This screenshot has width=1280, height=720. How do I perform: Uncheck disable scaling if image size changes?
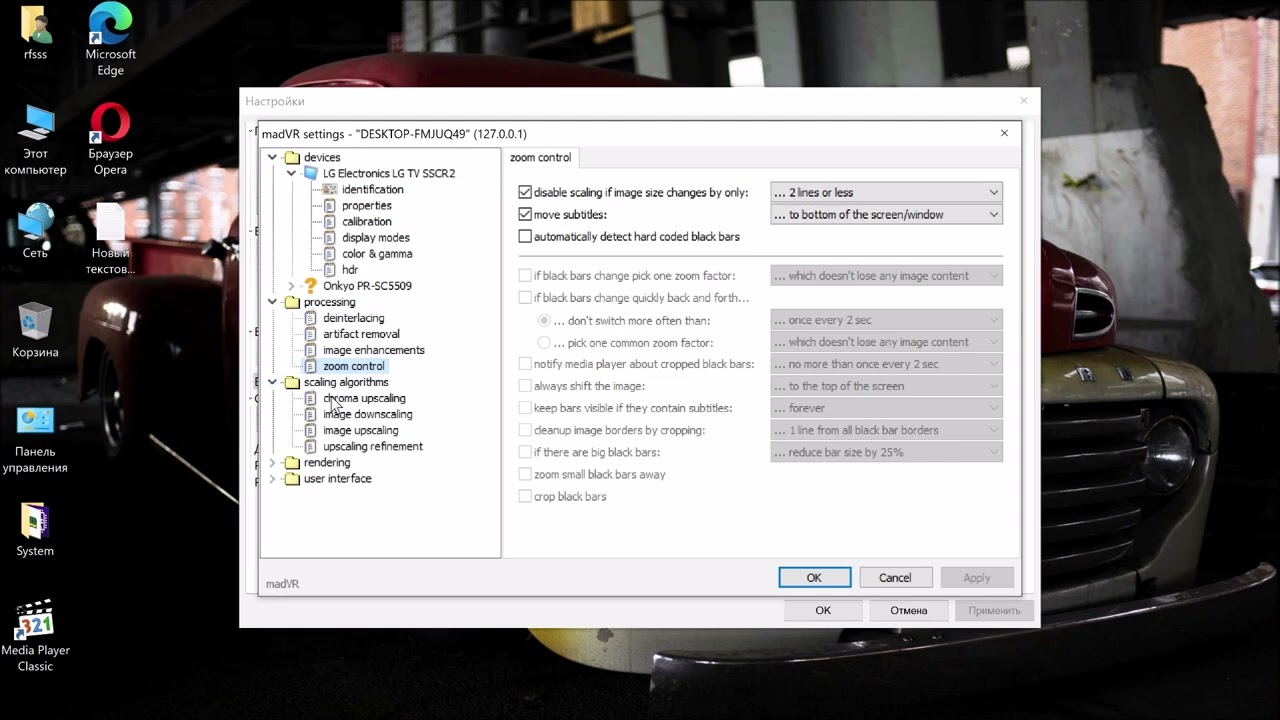click(x=525, y=192)
